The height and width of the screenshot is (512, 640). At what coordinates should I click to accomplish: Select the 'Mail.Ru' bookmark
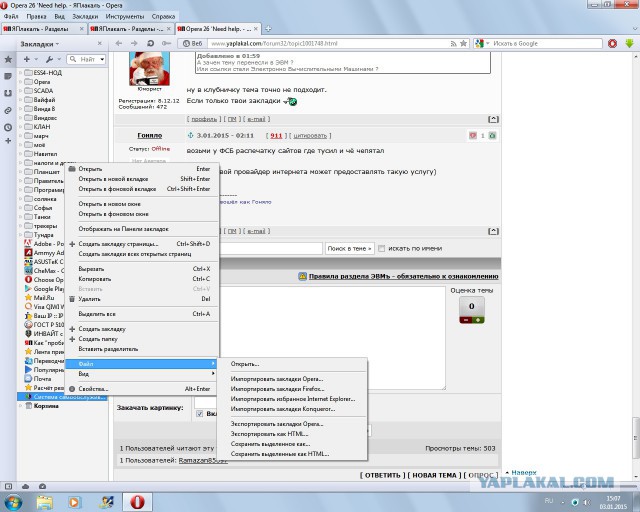click(x=44, y=298)
